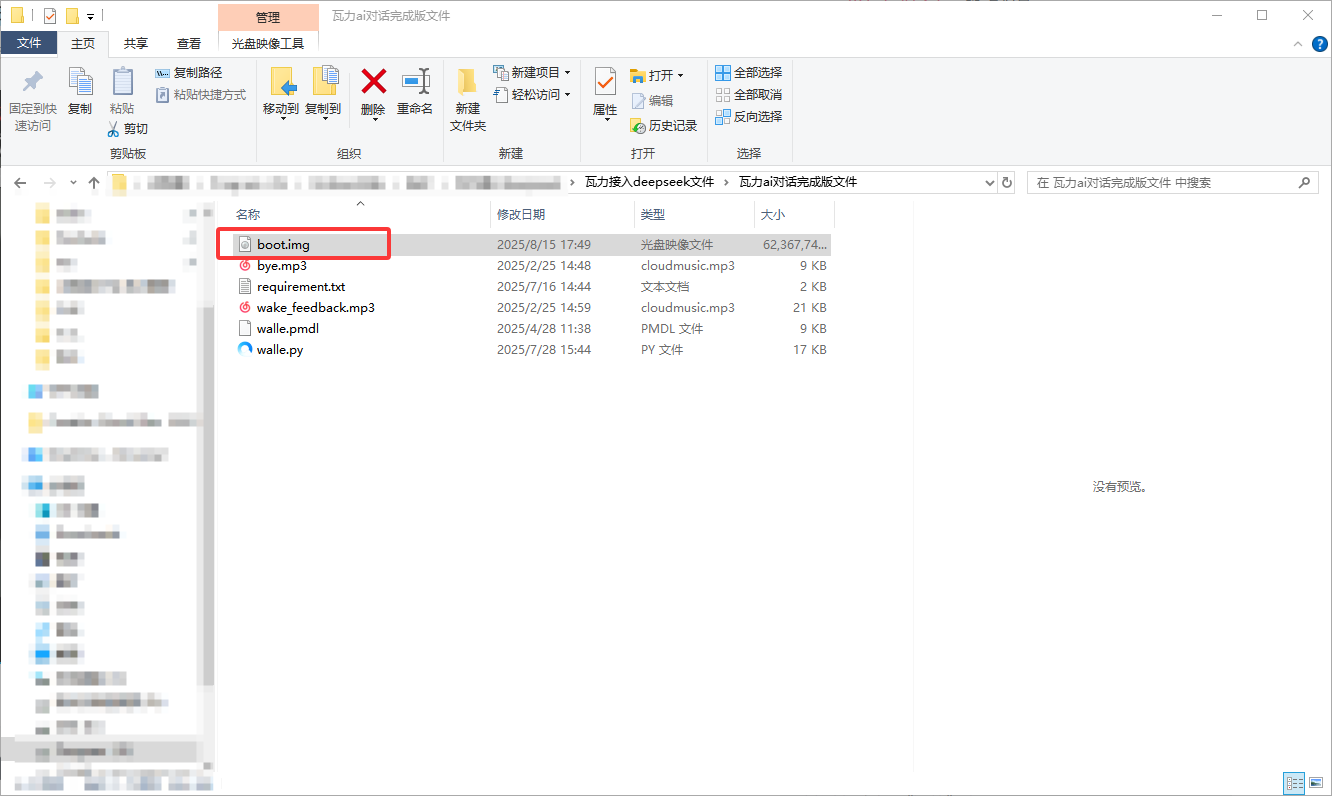Click Select none in ribbon
Image resolution: width=1332 pixels, height=796 pixels.
click(x=749, y=95)
